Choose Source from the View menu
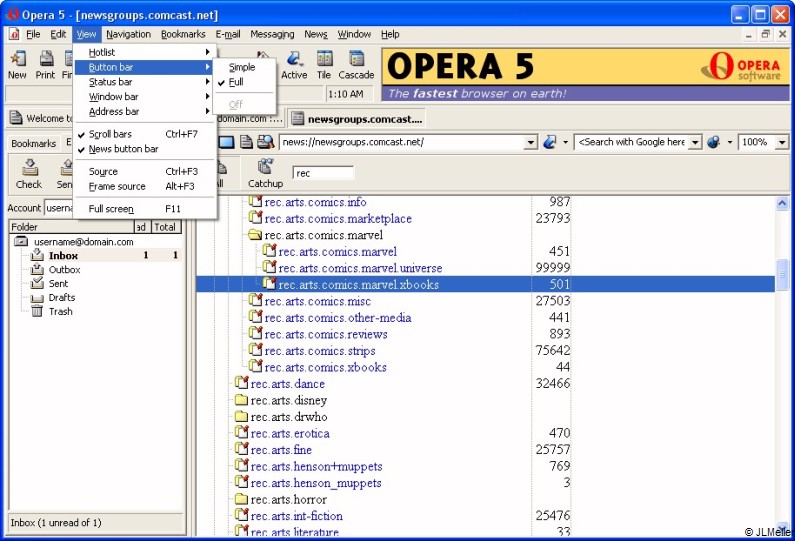Image resolution: width=795 pixels, height=541 pixels. click(146, 171)
